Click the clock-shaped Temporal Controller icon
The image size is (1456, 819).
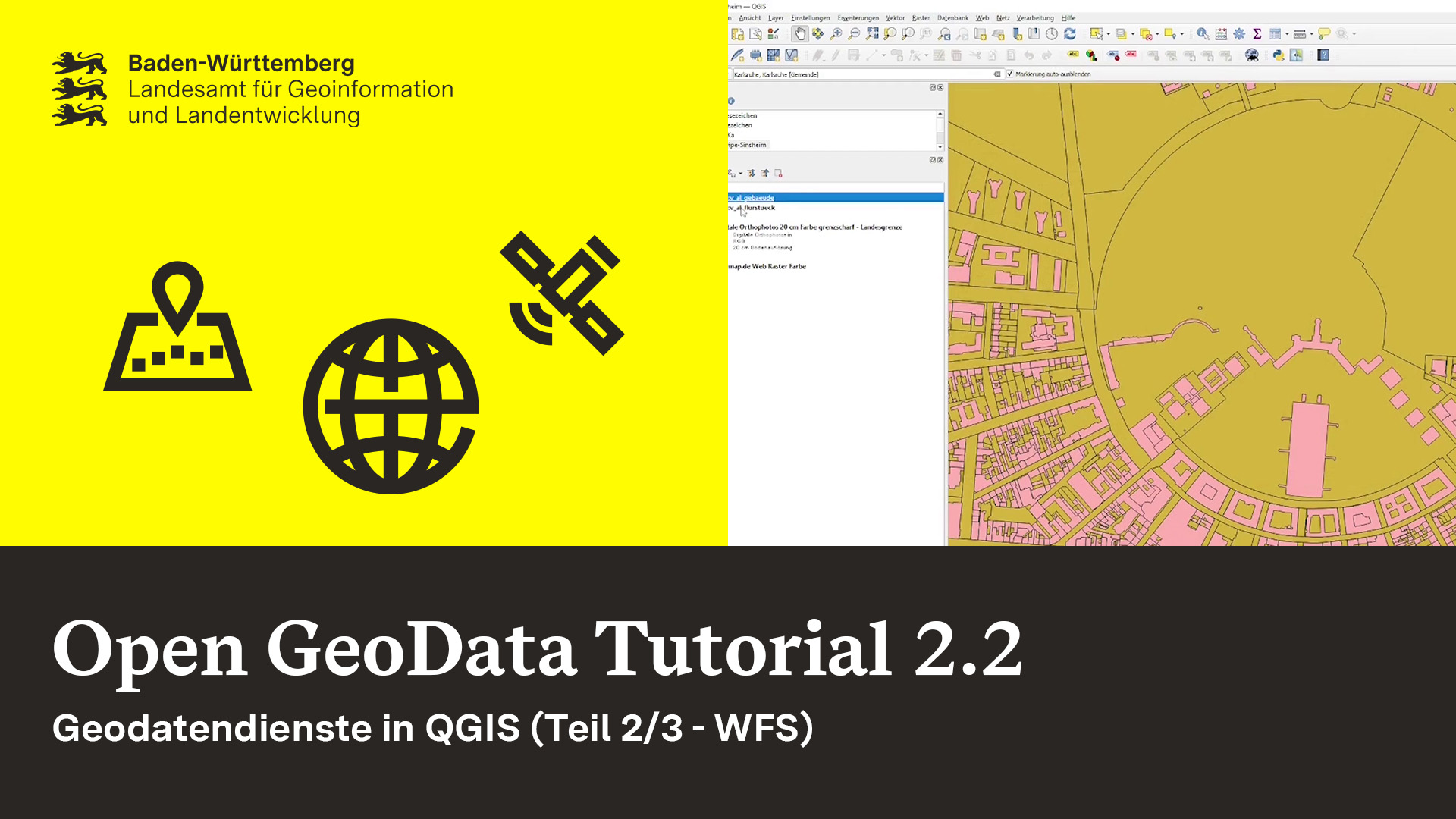tap(1050, 33)
